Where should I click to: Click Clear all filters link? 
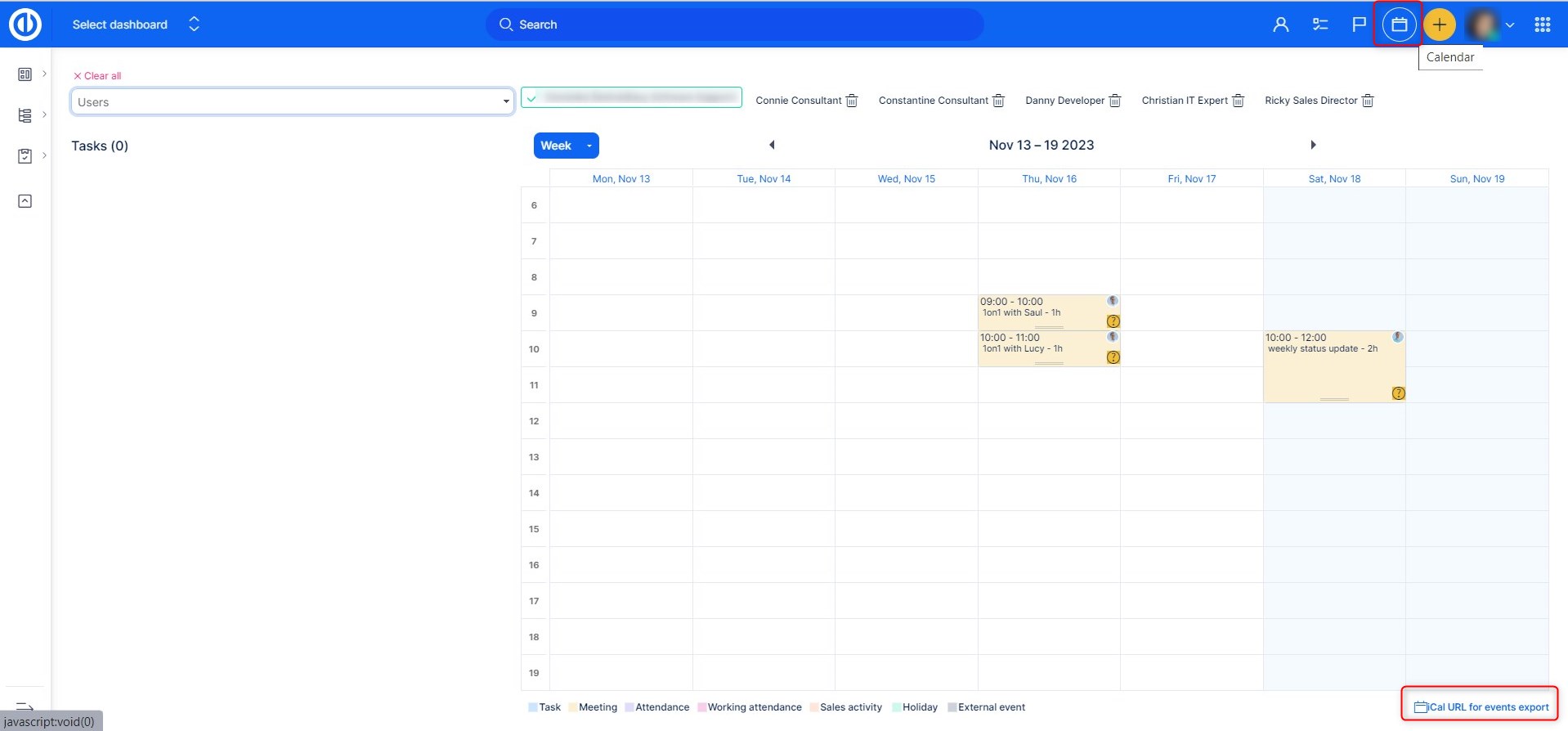(x=97, y=76)
